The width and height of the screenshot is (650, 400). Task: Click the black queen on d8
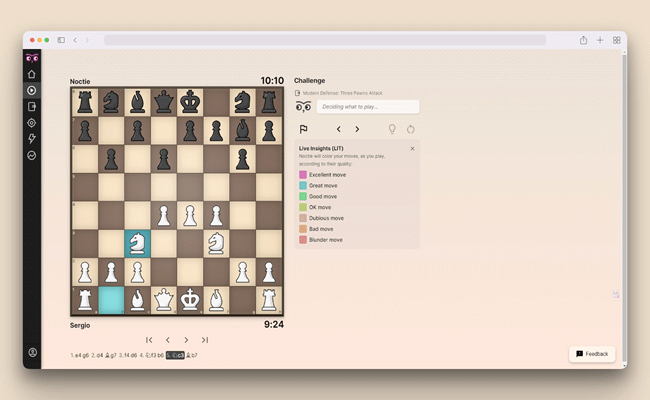click(x=163, y=102)
